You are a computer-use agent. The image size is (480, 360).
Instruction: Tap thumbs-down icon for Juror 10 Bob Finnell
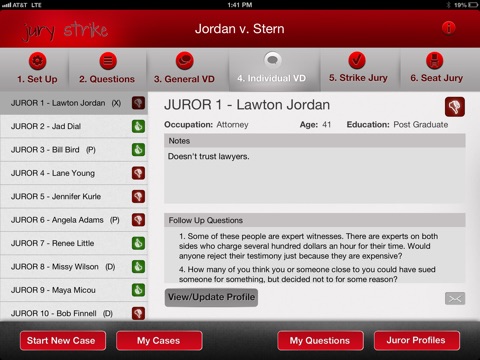[x=138, y=313]
